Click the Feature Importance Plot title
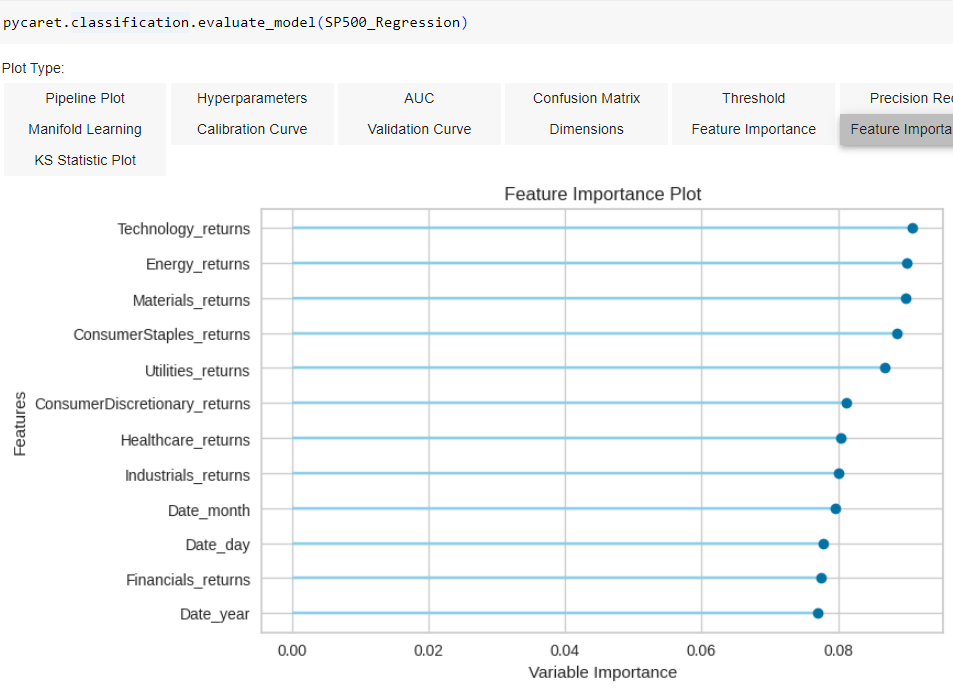Screen dimensions: 953x696 click(602, 193)
